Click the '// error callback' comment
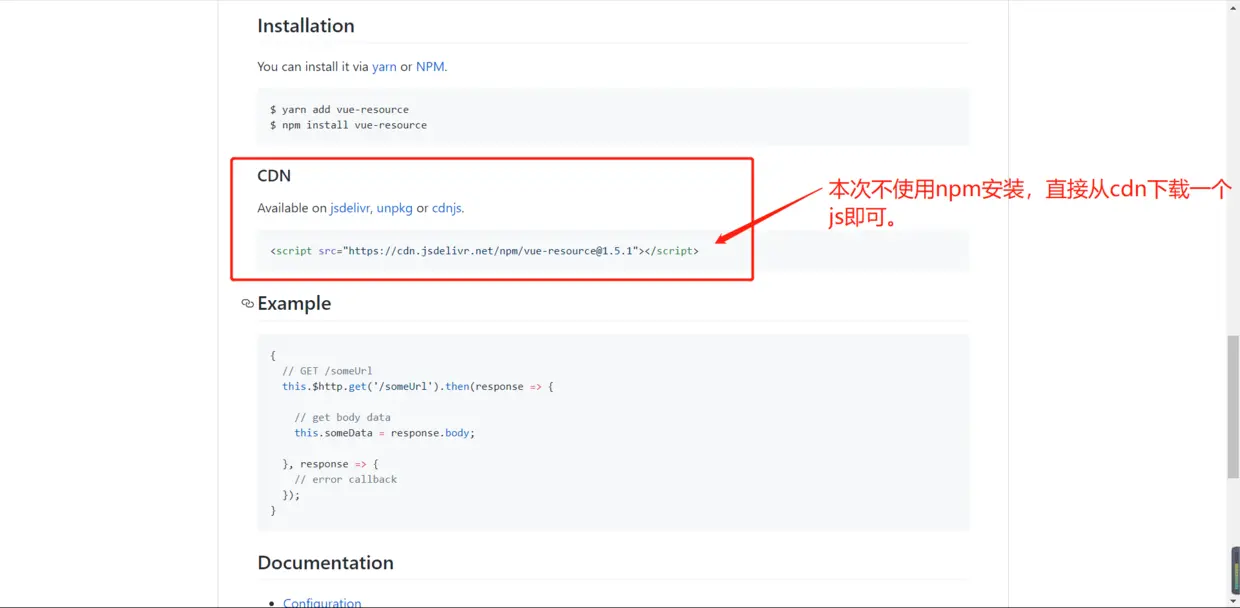The height and width of the screenshot is (608, 1240). point(345,479)
